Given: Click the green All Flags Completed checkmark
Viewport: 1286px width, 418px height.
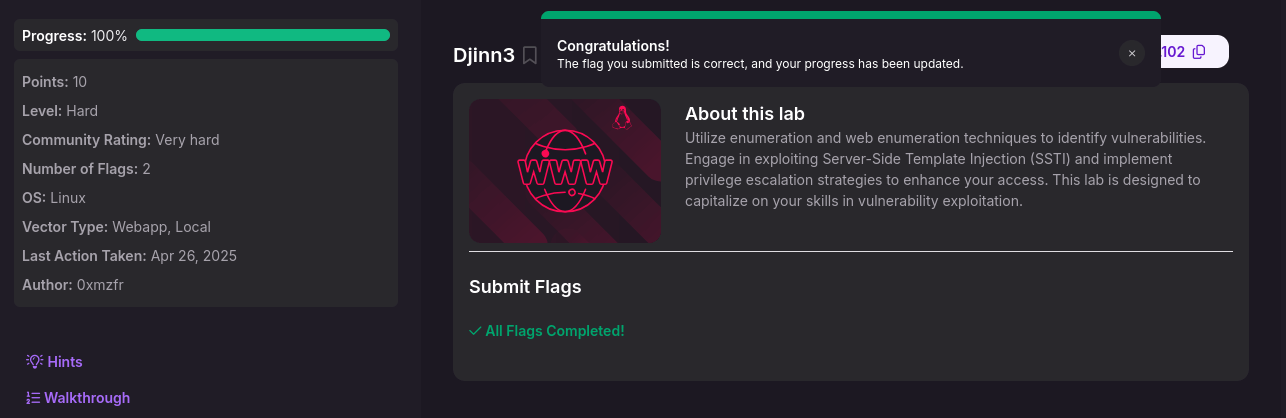Looking at the screenshot, I should coord(475,331).
